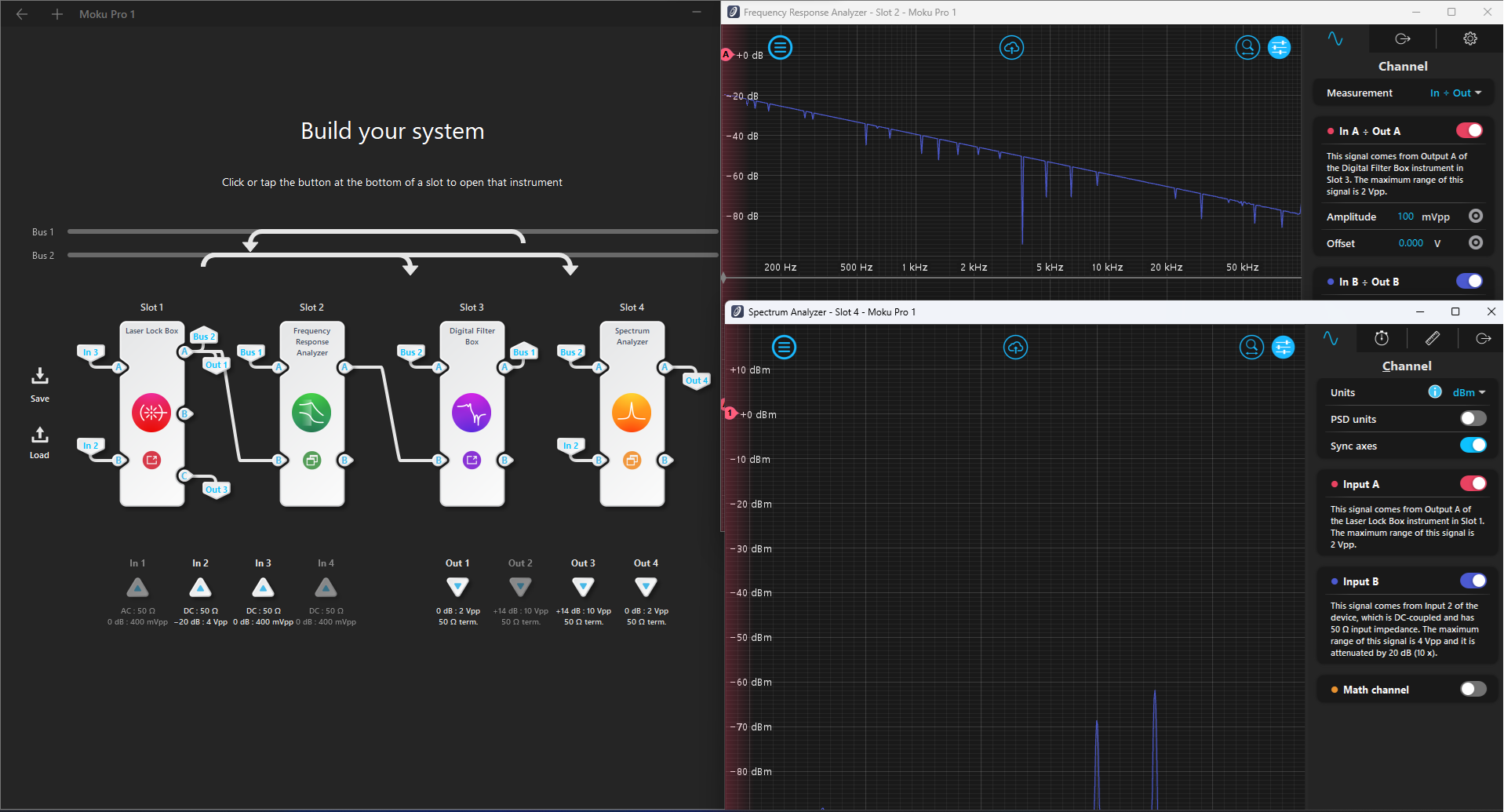Open Channel waveform tab in Spectrum Analyzer

(1331, 338)
